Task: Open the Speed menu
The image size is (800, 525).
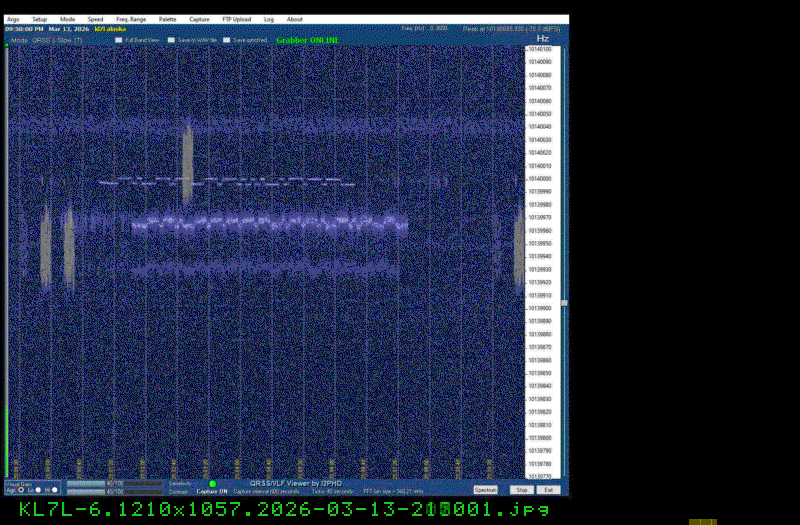Action: pyautogui.click(x=95, y=19)
